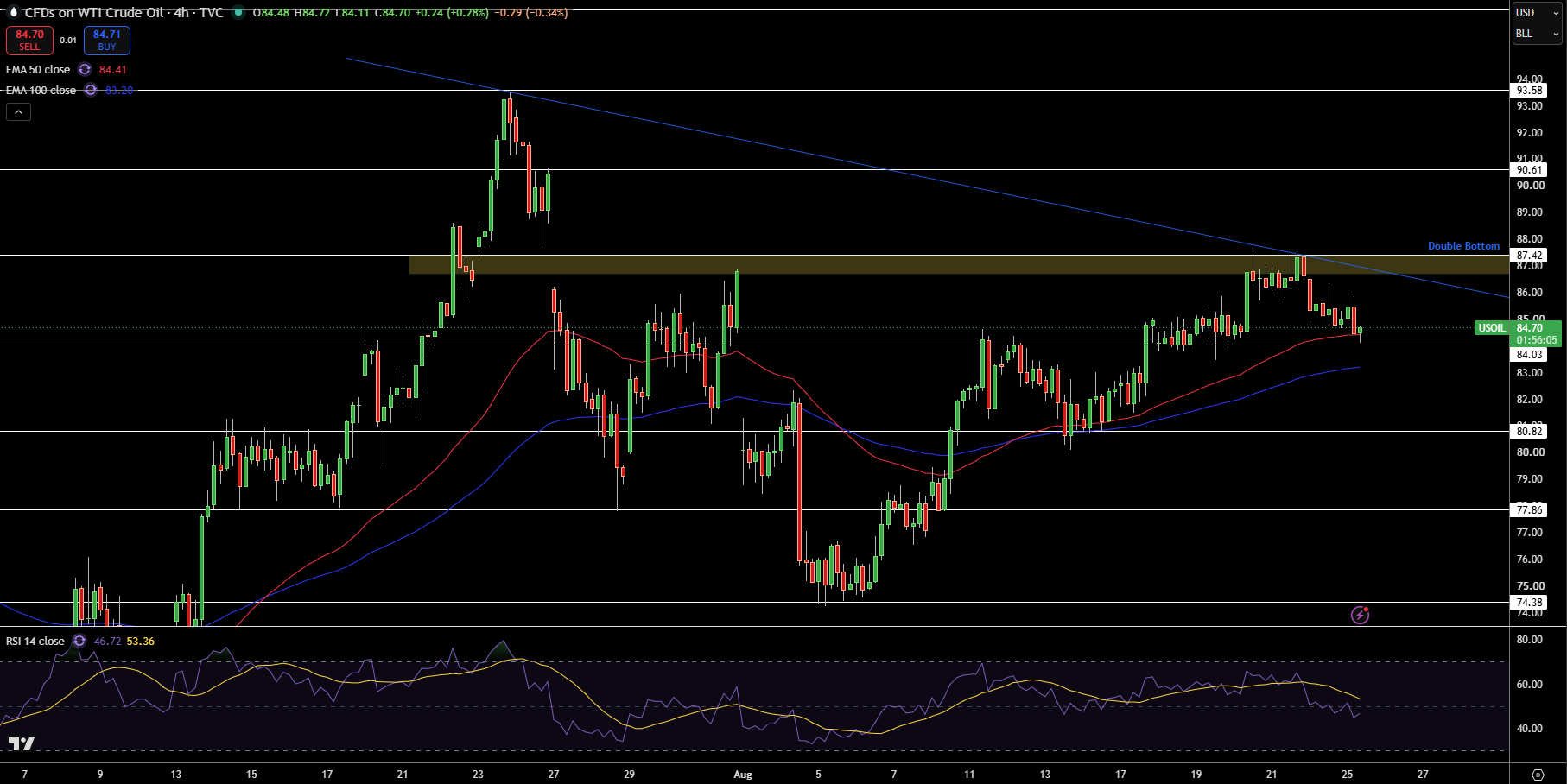Click the 0.01 spread value
1567x784 pixels.
[x=68, y=41]
